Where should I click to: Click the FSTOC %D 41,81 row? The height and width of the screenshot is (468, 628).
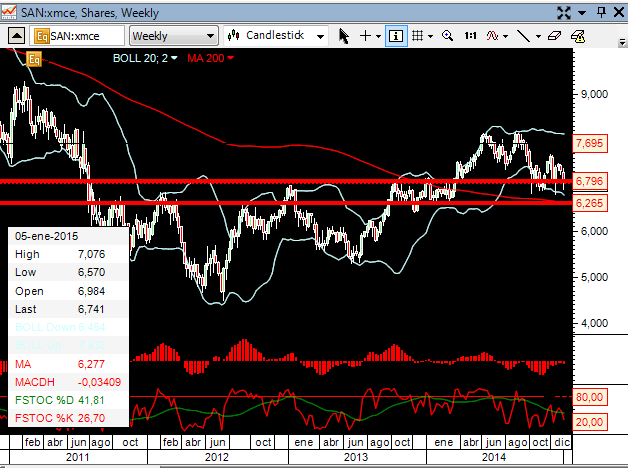click(x=68, y=400)
